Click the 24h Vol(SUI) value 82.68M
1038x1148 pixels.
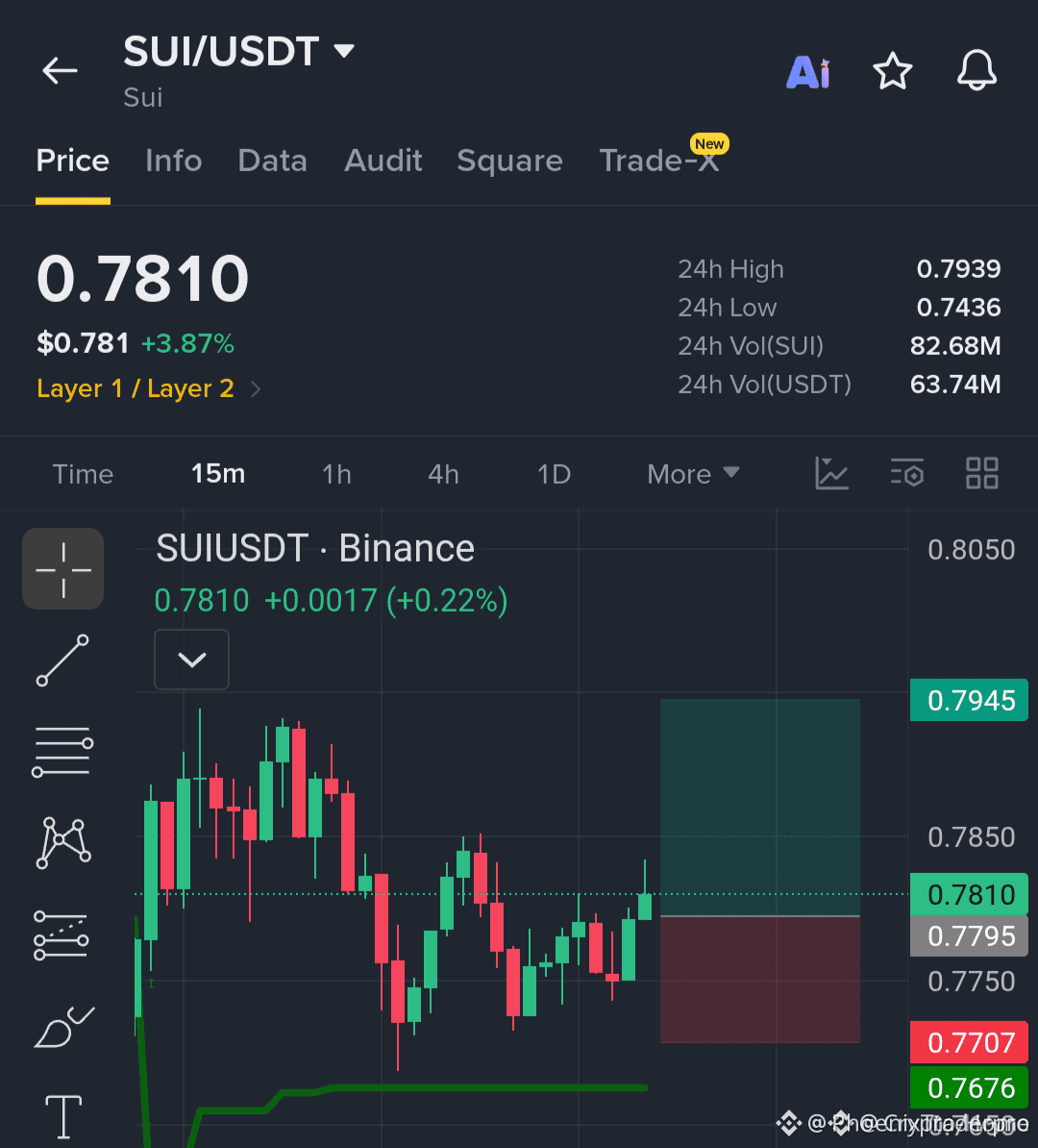point(955,345)
